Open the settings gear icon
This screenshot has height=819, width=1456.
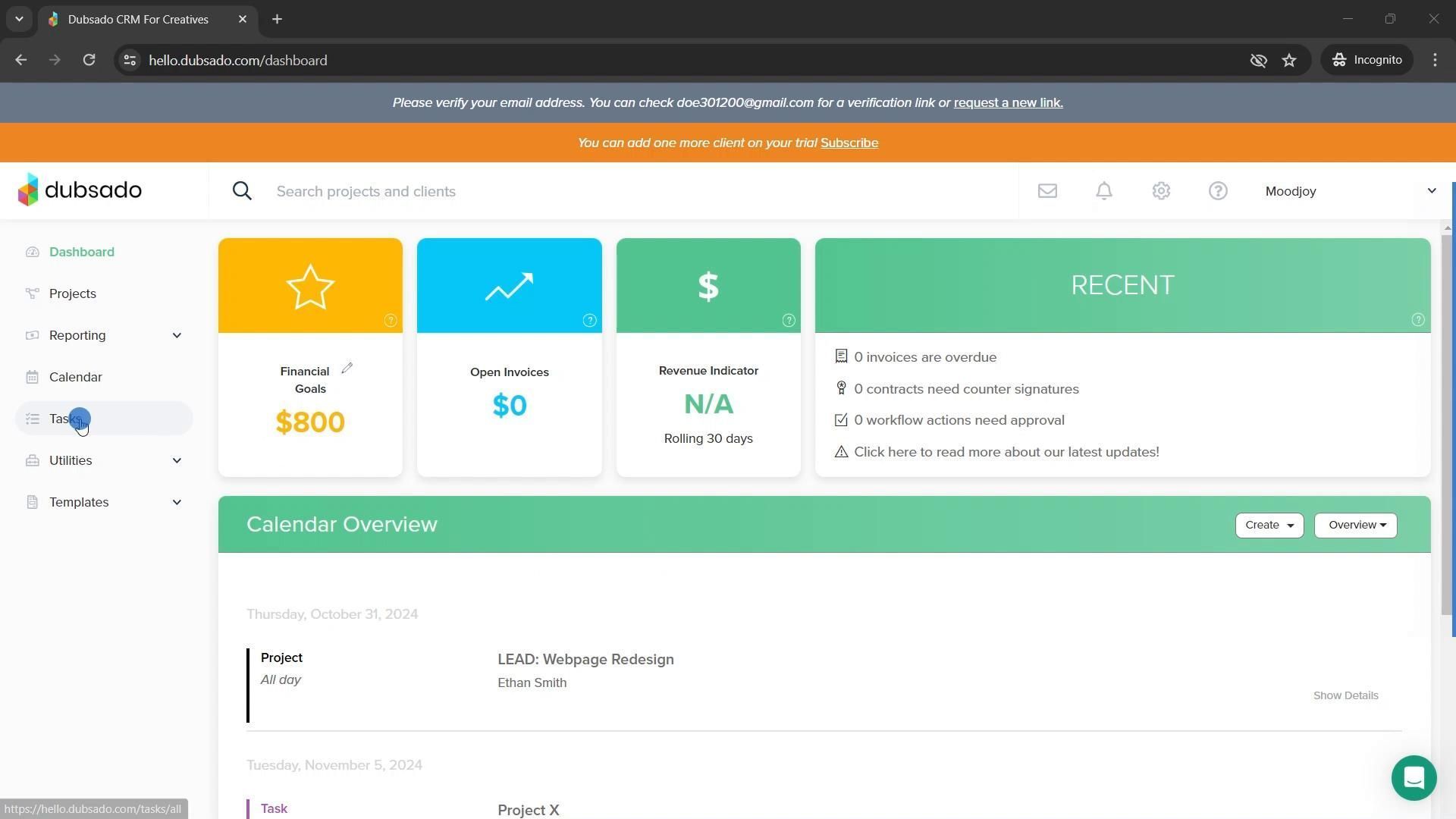pos(1161,191)
